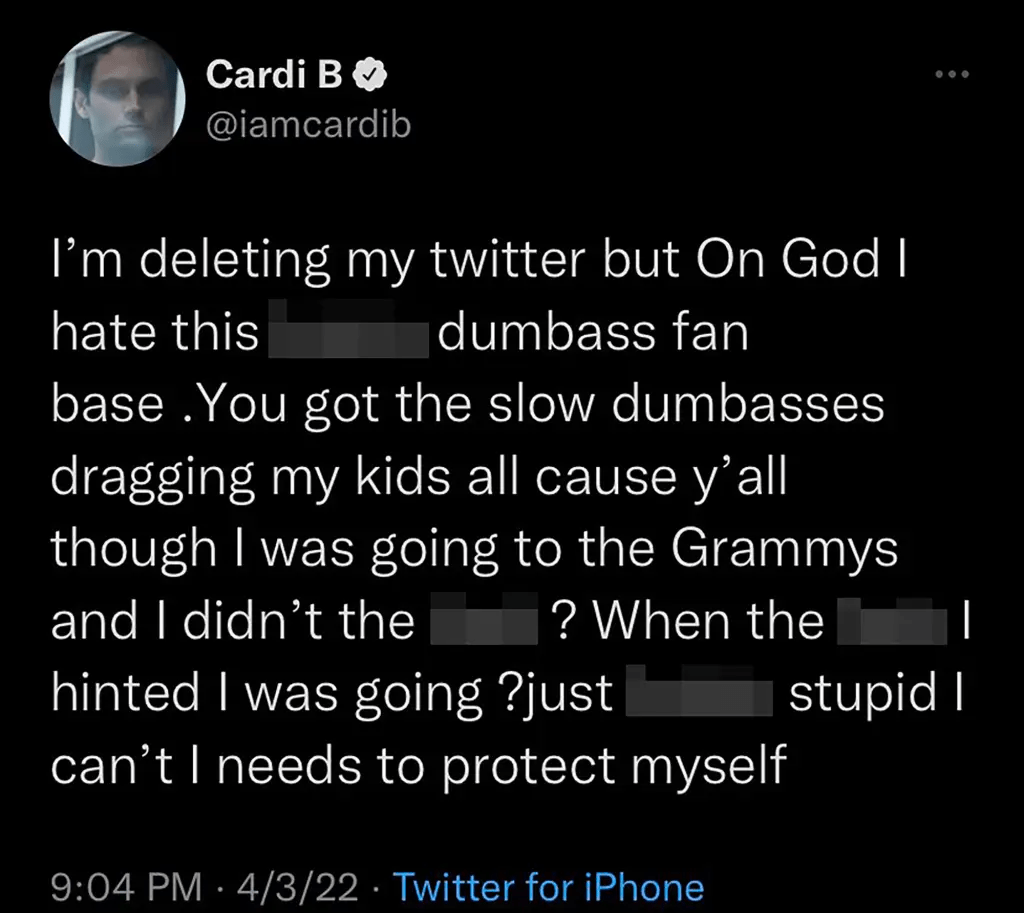Click the blue verified checkmark badge
This screenshot has height=913, width=1024.
tap(370, 75)
